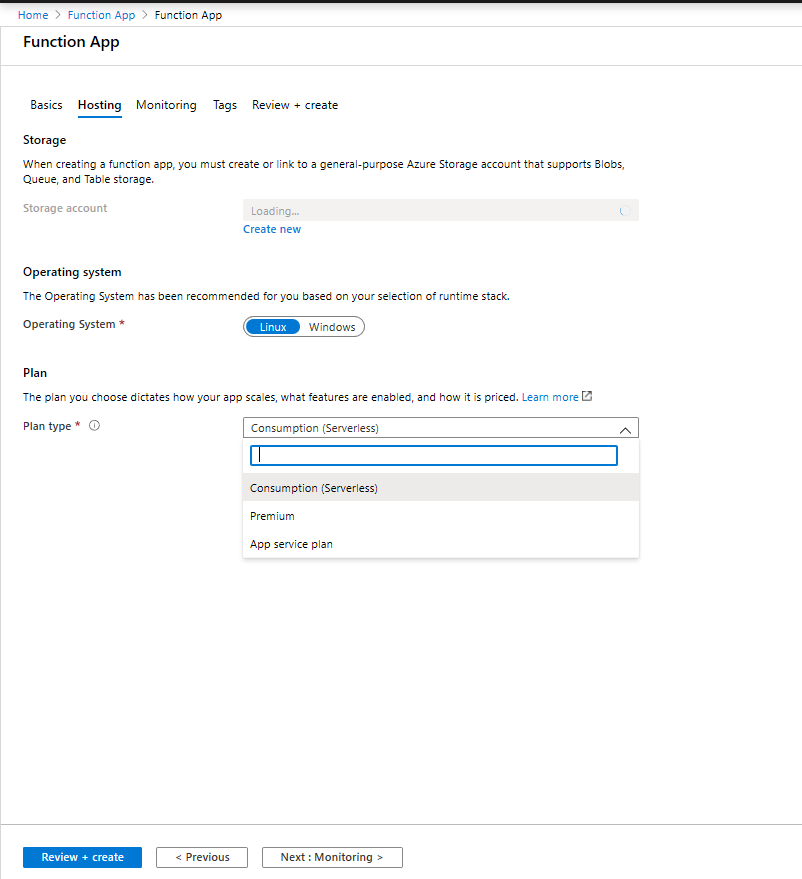The width and height of the screenshot is (802, 879).
Task: Click the external link icon beside Learn more
Action: tap(587, 396)
